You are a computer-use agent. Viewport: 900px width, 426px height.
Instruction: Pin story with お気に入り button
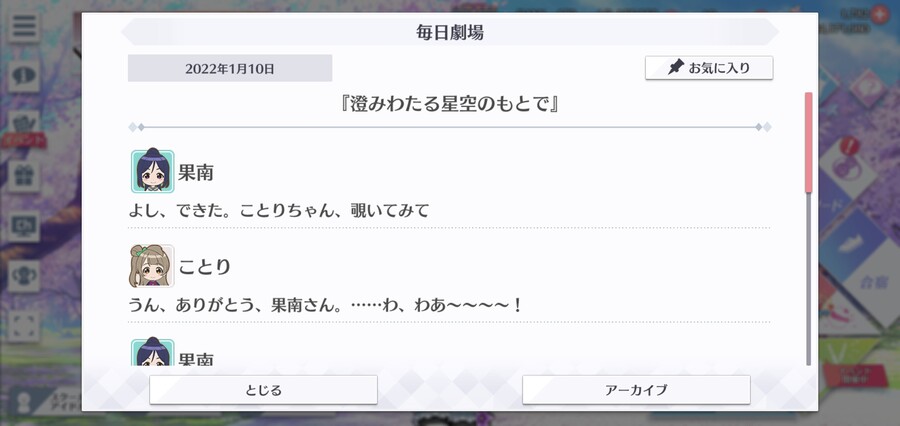pos(709,68)
